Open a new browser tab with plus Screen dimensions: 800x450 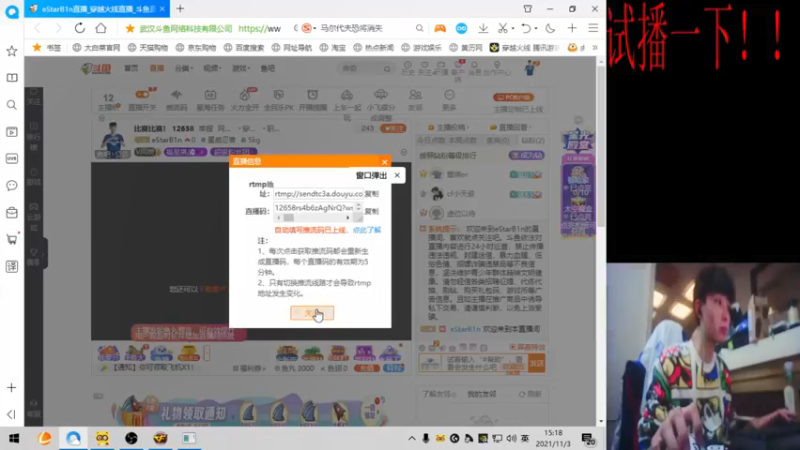180,9
